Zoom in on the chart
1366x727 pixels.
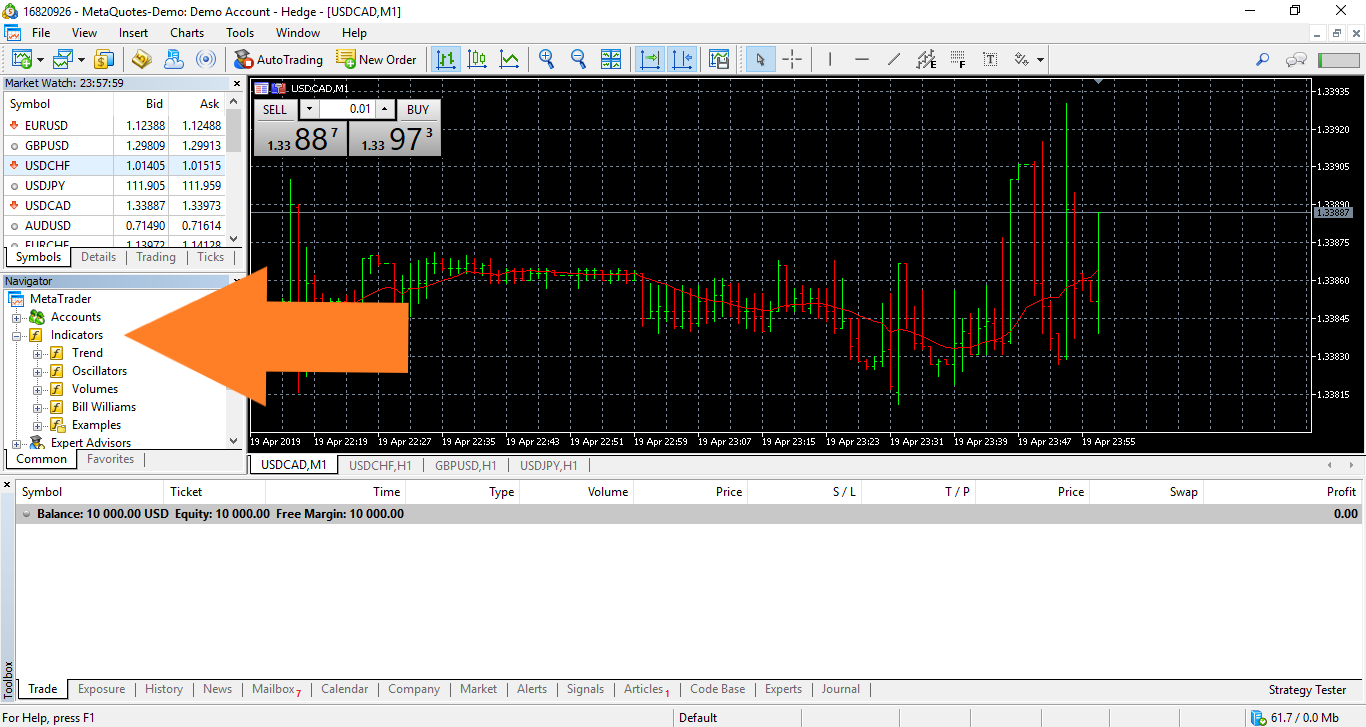546,59
